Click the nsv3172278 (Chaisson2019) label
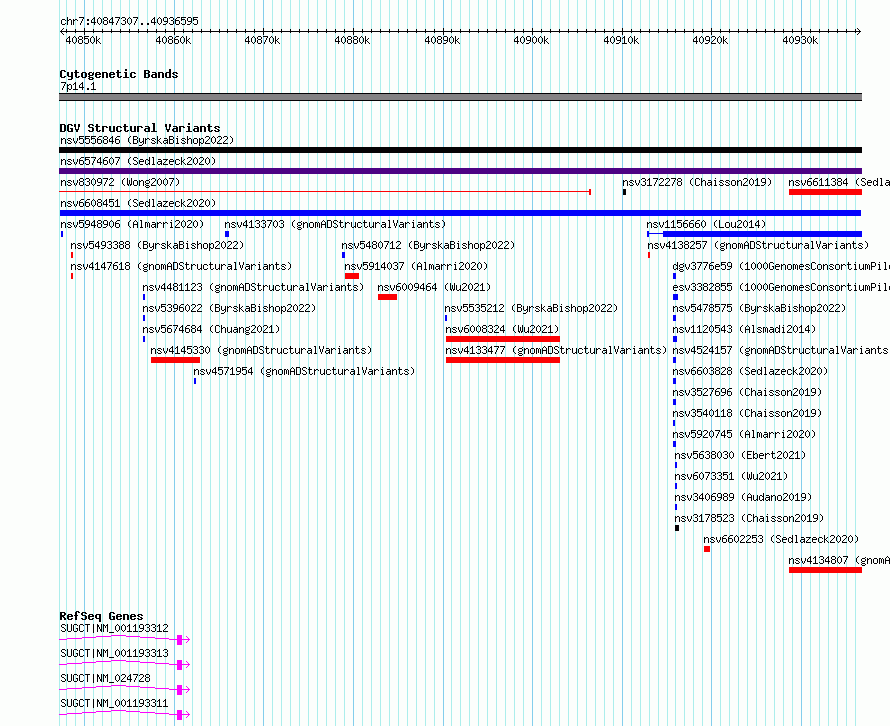This screenshot has height=726, width=890. [x=697, y=182]
